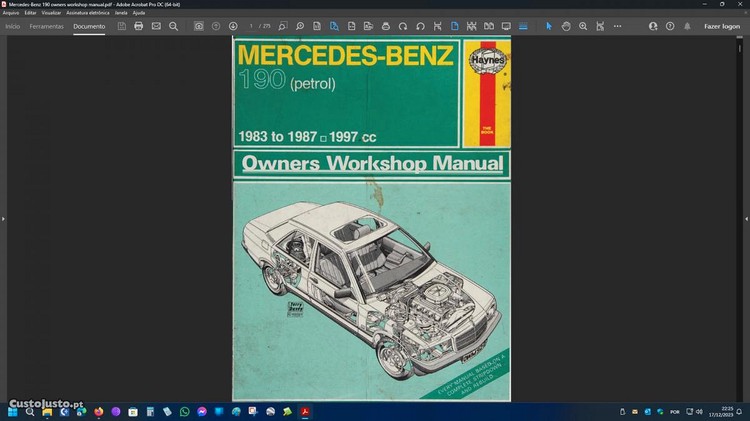The width and height of the screenshot is (750, 421).
Task: Click the Windows Start button on taskbar
Action: [x=13, y=411]
